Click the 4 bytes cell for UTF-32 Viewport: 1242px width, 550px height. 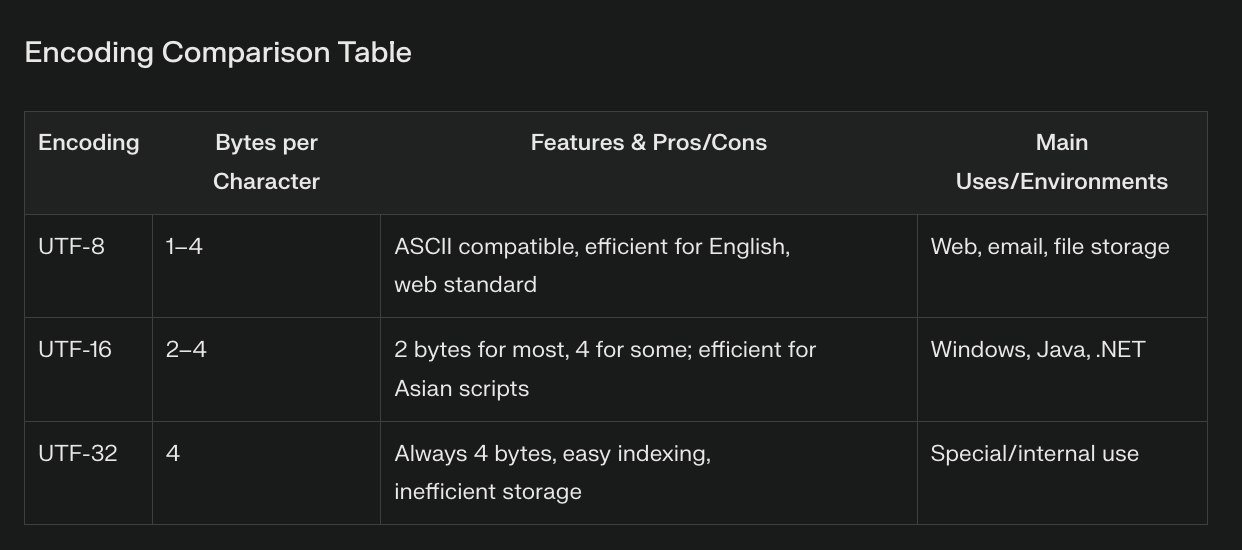pyautogui.click(x=173, y=454)
